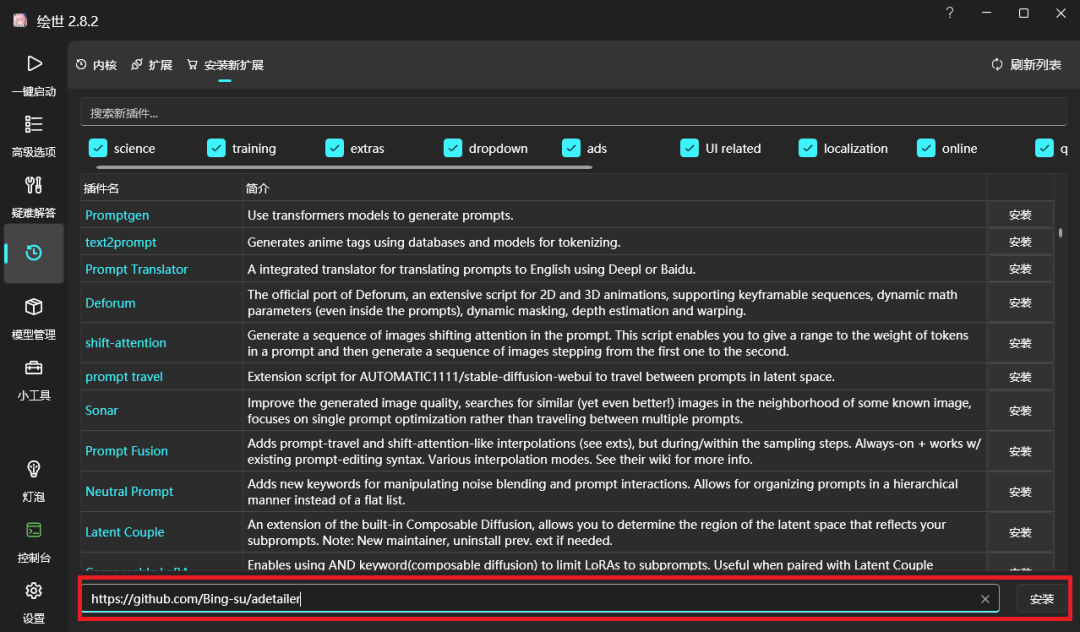The image size is (1080, 632).
Task: Open settings gear icon in sidebar
Action: 34,591
